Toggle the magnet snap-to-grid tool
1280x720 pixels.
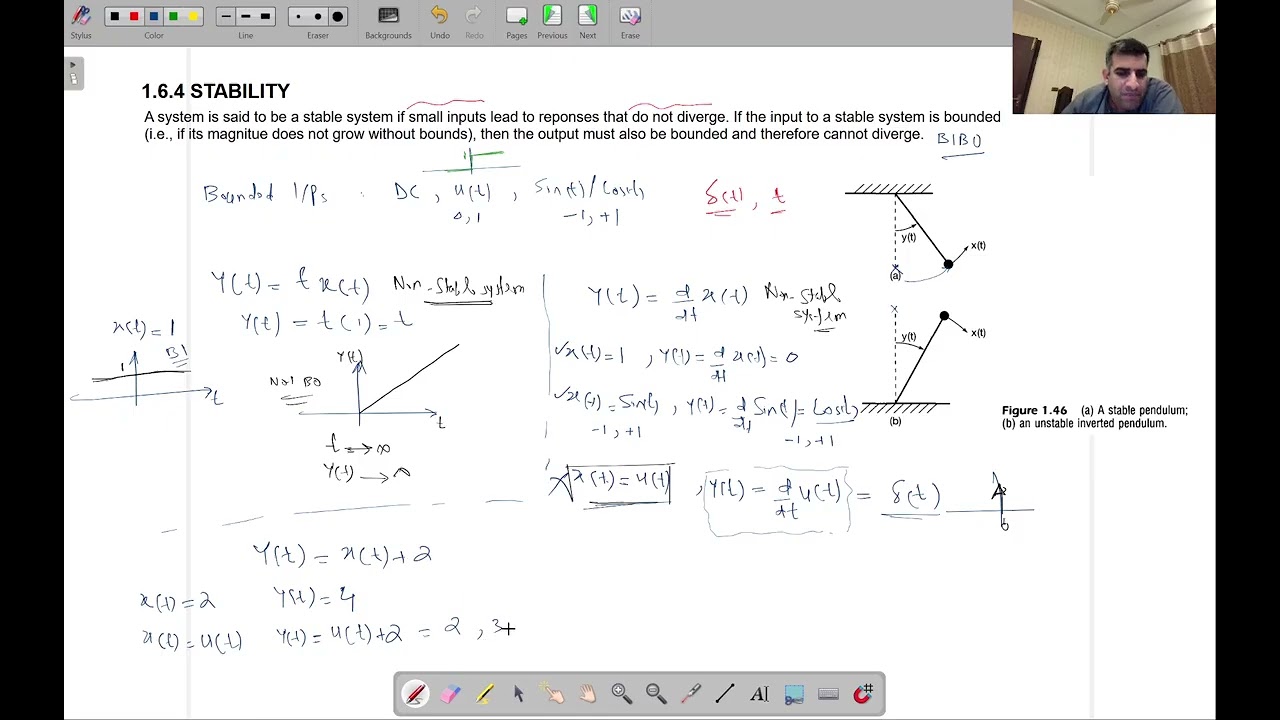pyautogui.click(x=863, y=694)
